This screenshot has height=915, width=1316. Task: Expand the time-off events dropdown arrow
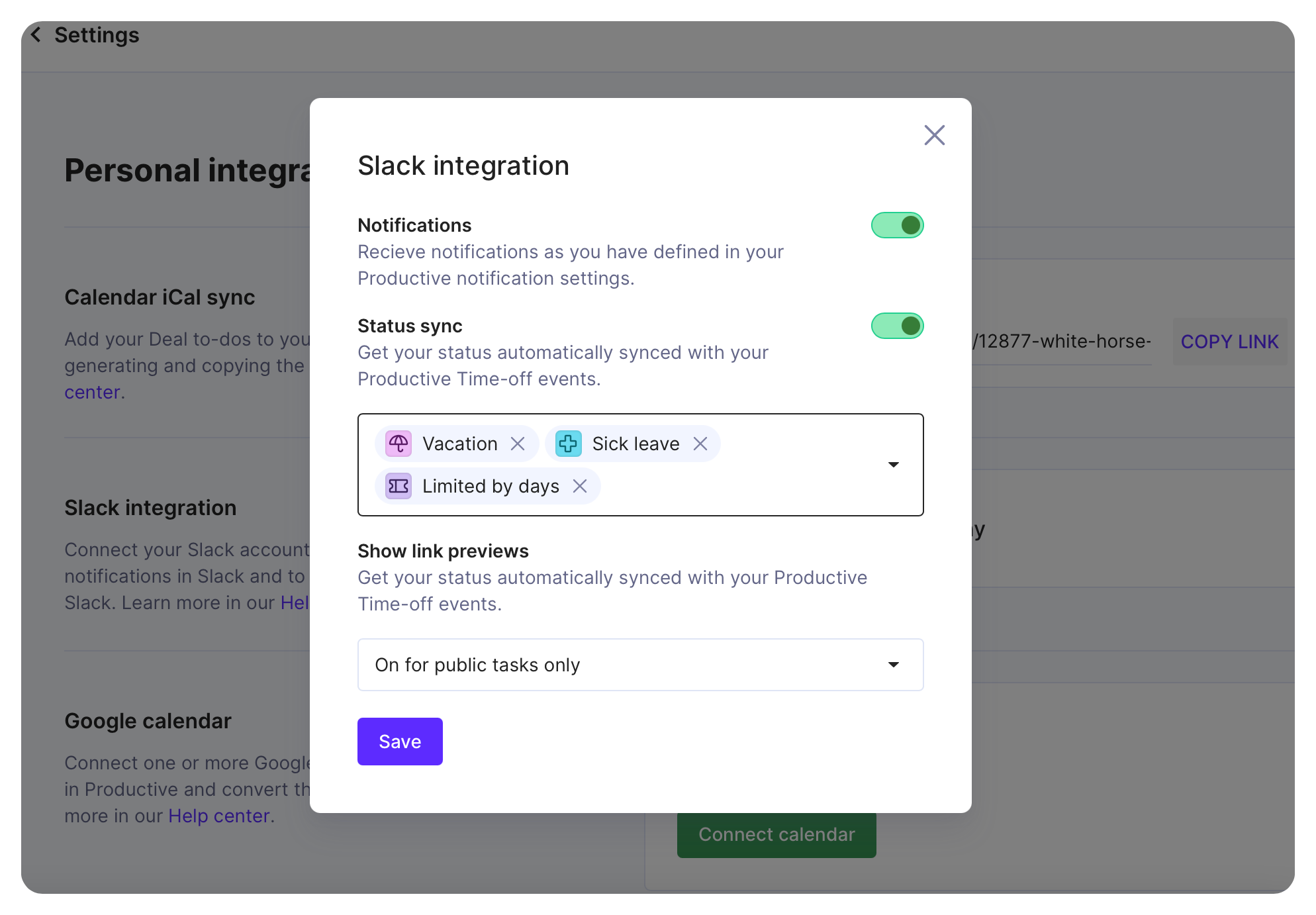tap(893, 465)
